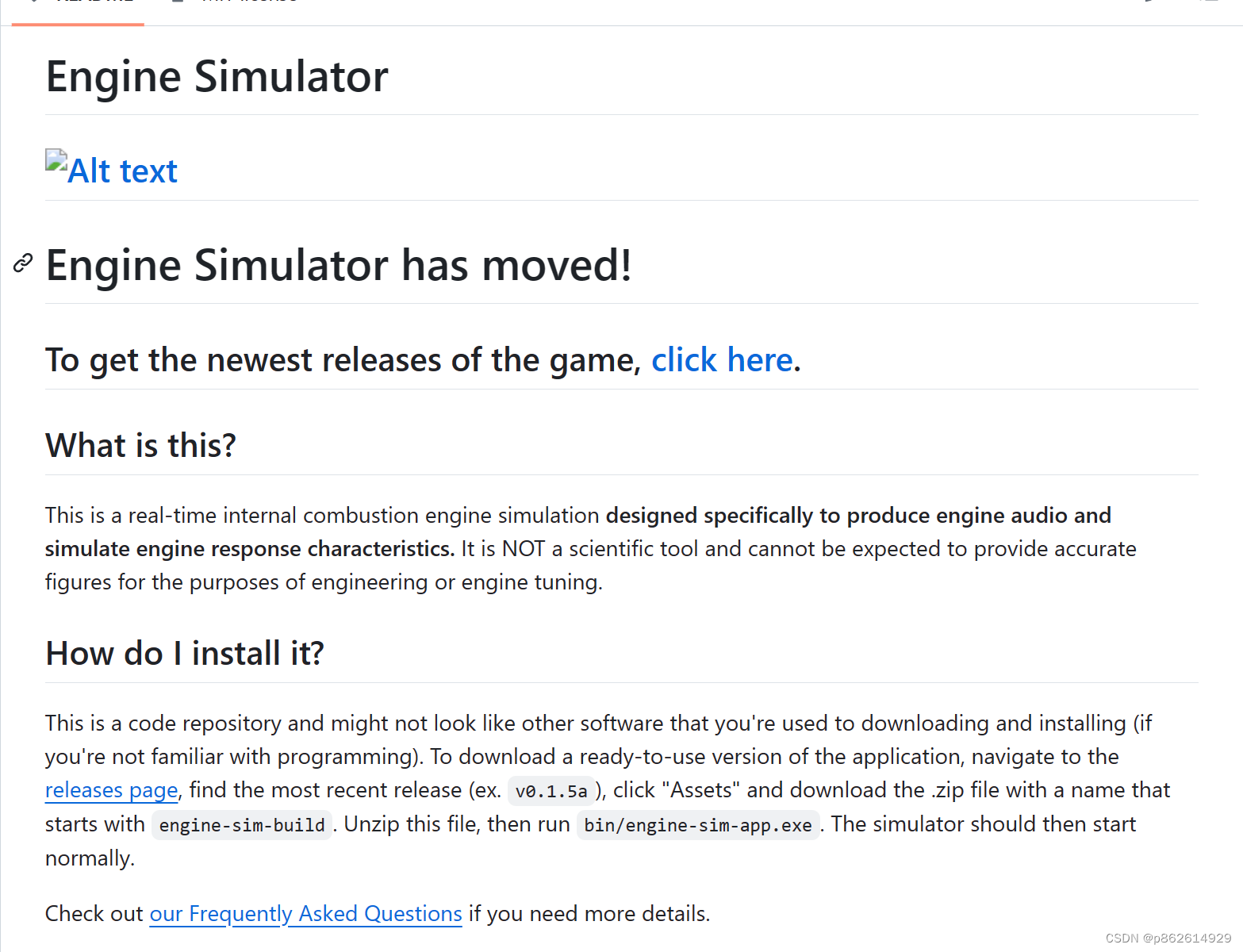Click the chain-link icon next to Engine Simulator heading

22,263
